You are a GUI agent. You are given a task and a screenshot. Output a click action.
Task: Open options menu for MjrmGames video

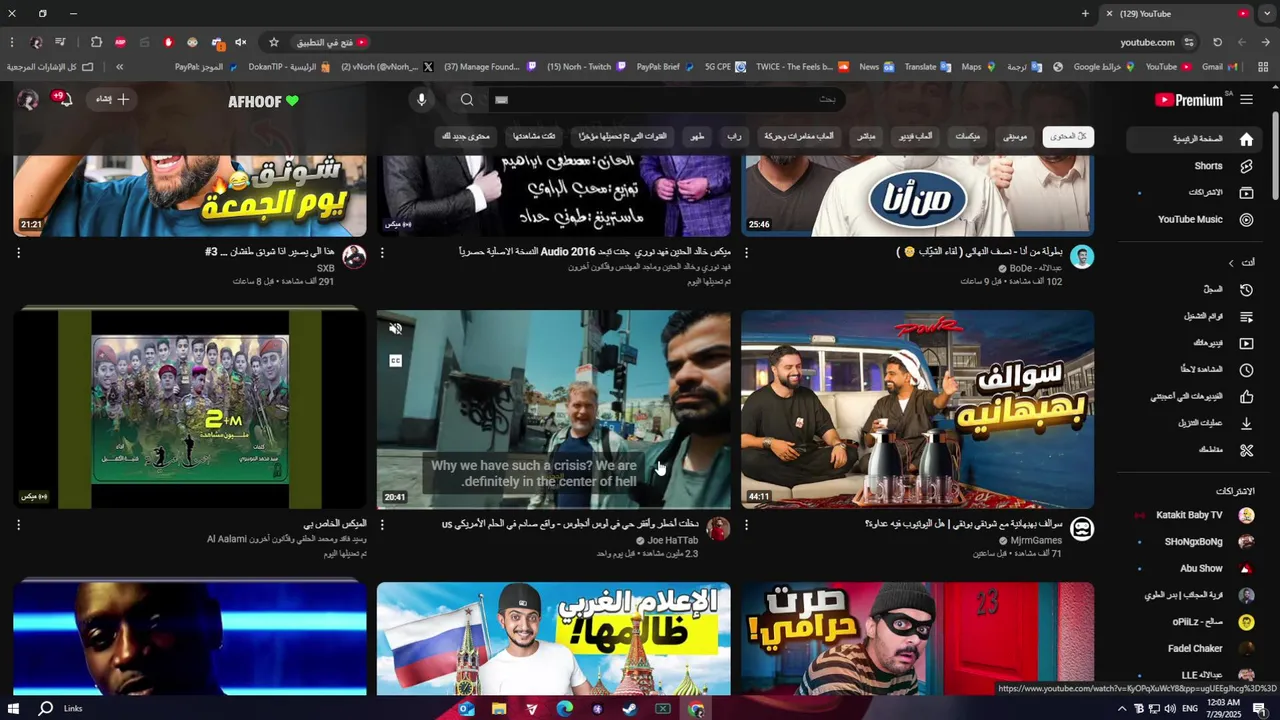click(746, 525)
